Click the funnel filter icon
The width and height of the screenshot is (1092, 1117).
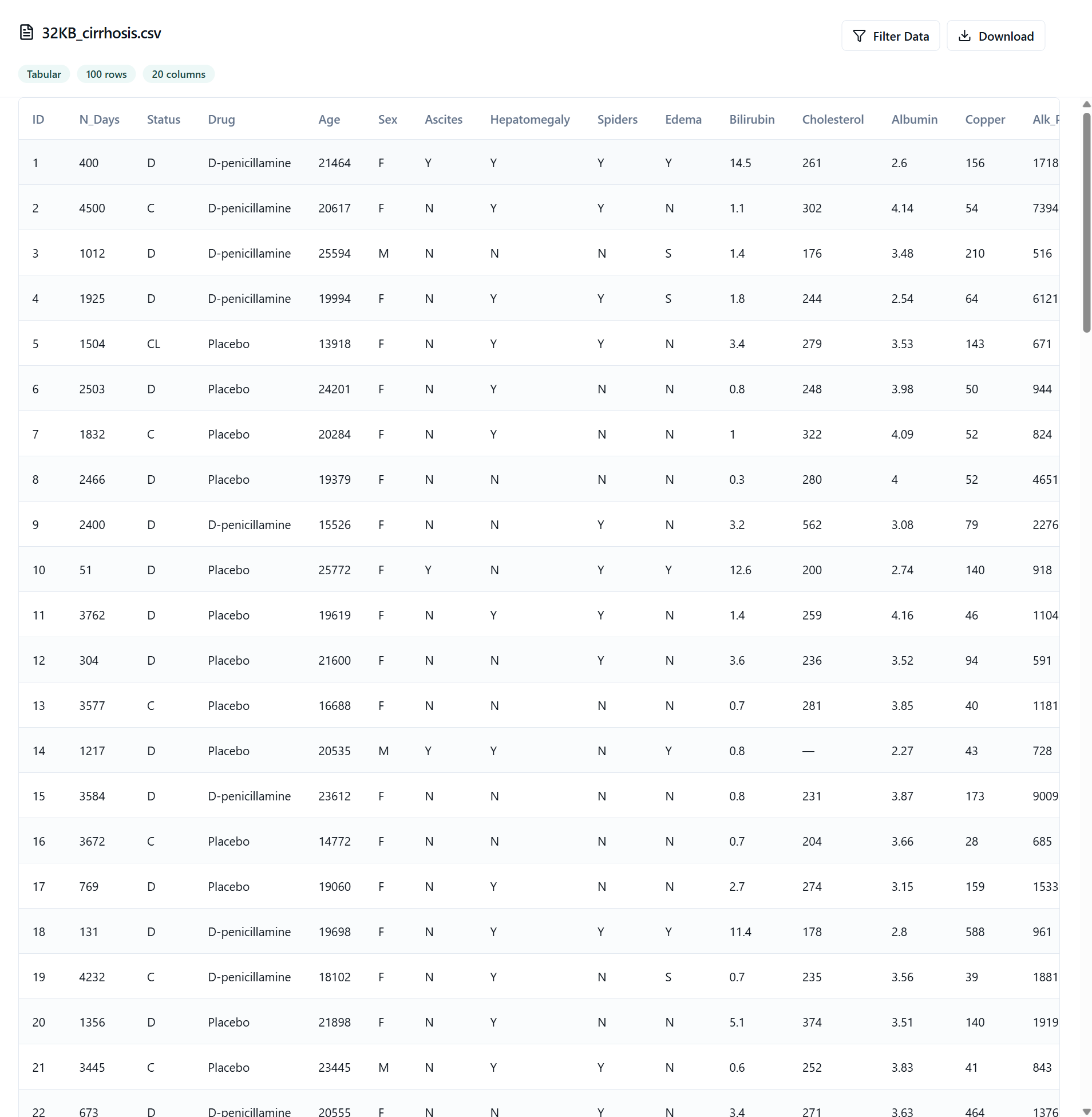[858, 36]
